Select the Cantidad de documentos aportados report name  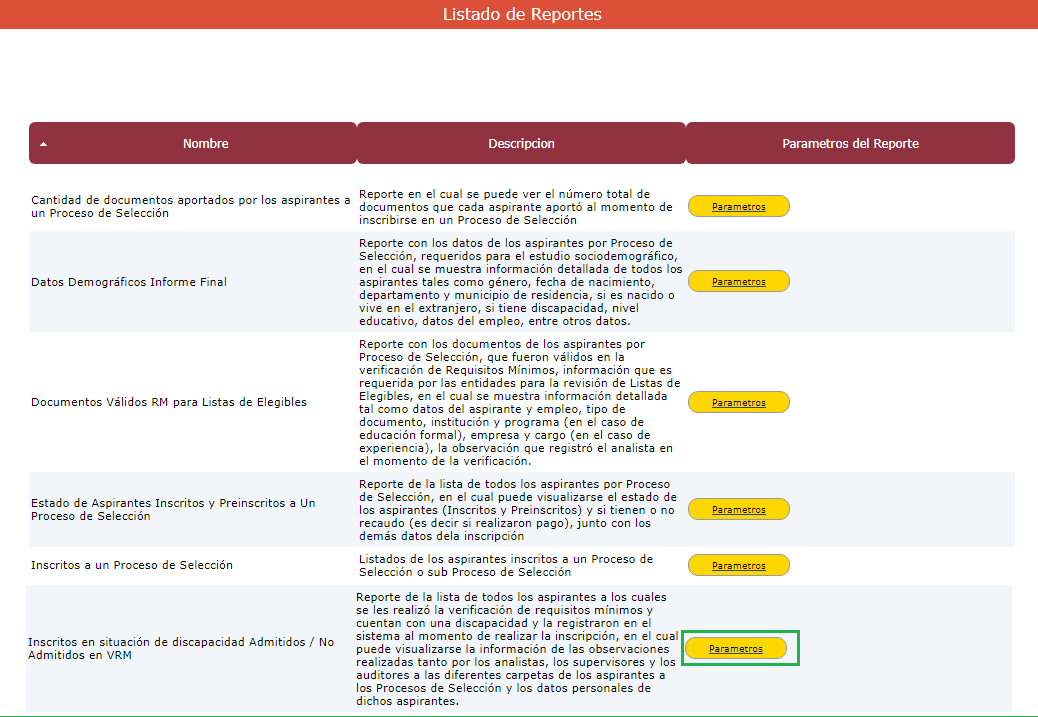(190, 207)
